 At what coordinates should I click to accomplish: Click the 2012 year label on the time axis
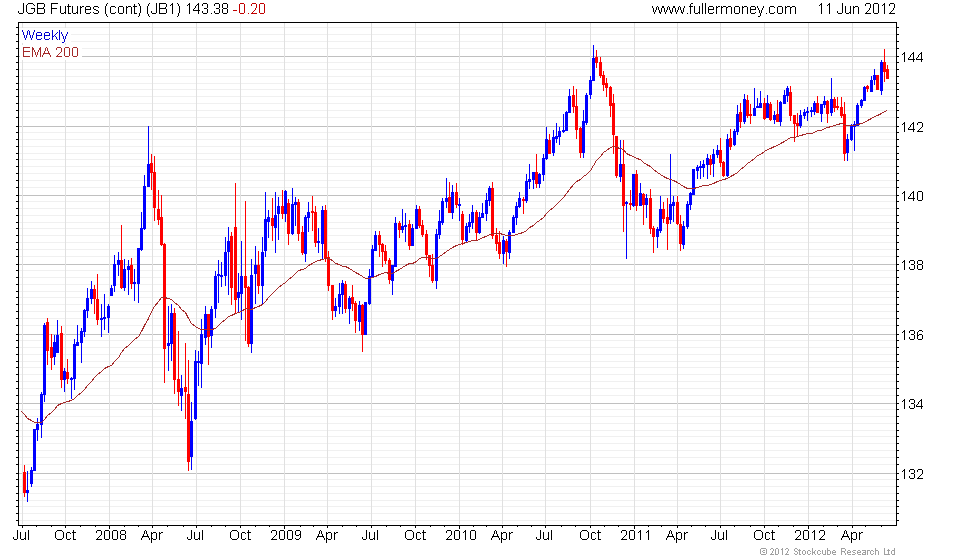[x=809, y=536]
